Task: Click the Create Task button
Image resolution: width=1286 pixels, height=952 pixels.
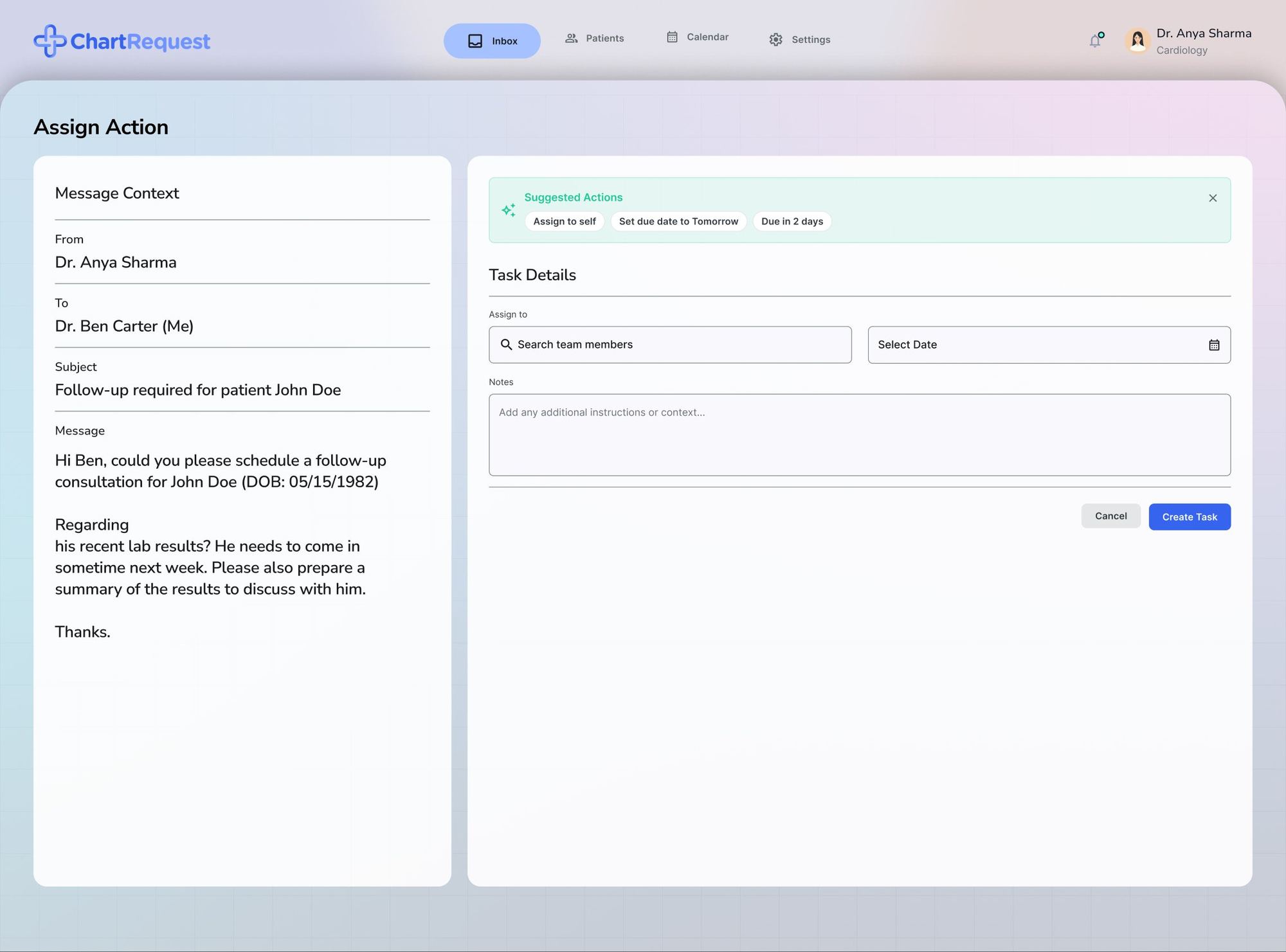Action: pyautogui.click(x=1190, y=517)
